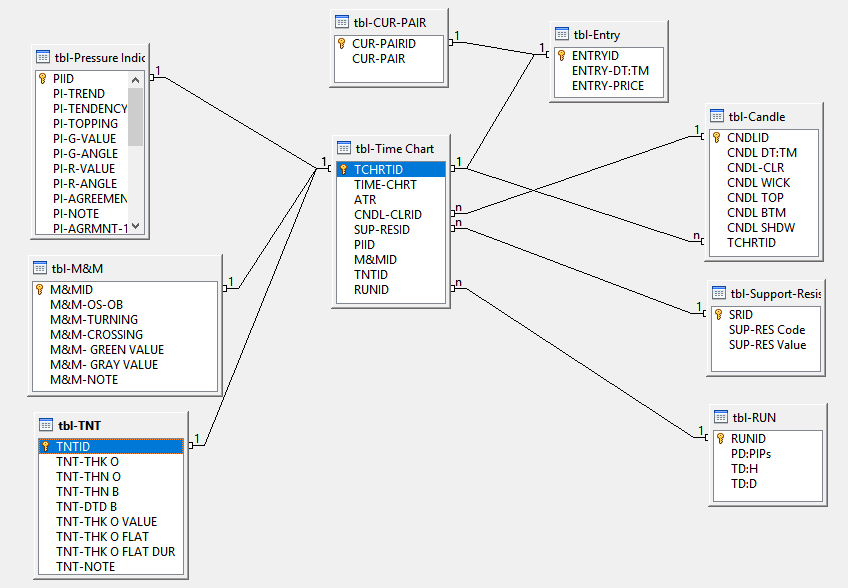Image resolution: width=848 pixels, height=588 pixels.
Task: Select the SUP-RES Value field
Action: click(767, 344)
